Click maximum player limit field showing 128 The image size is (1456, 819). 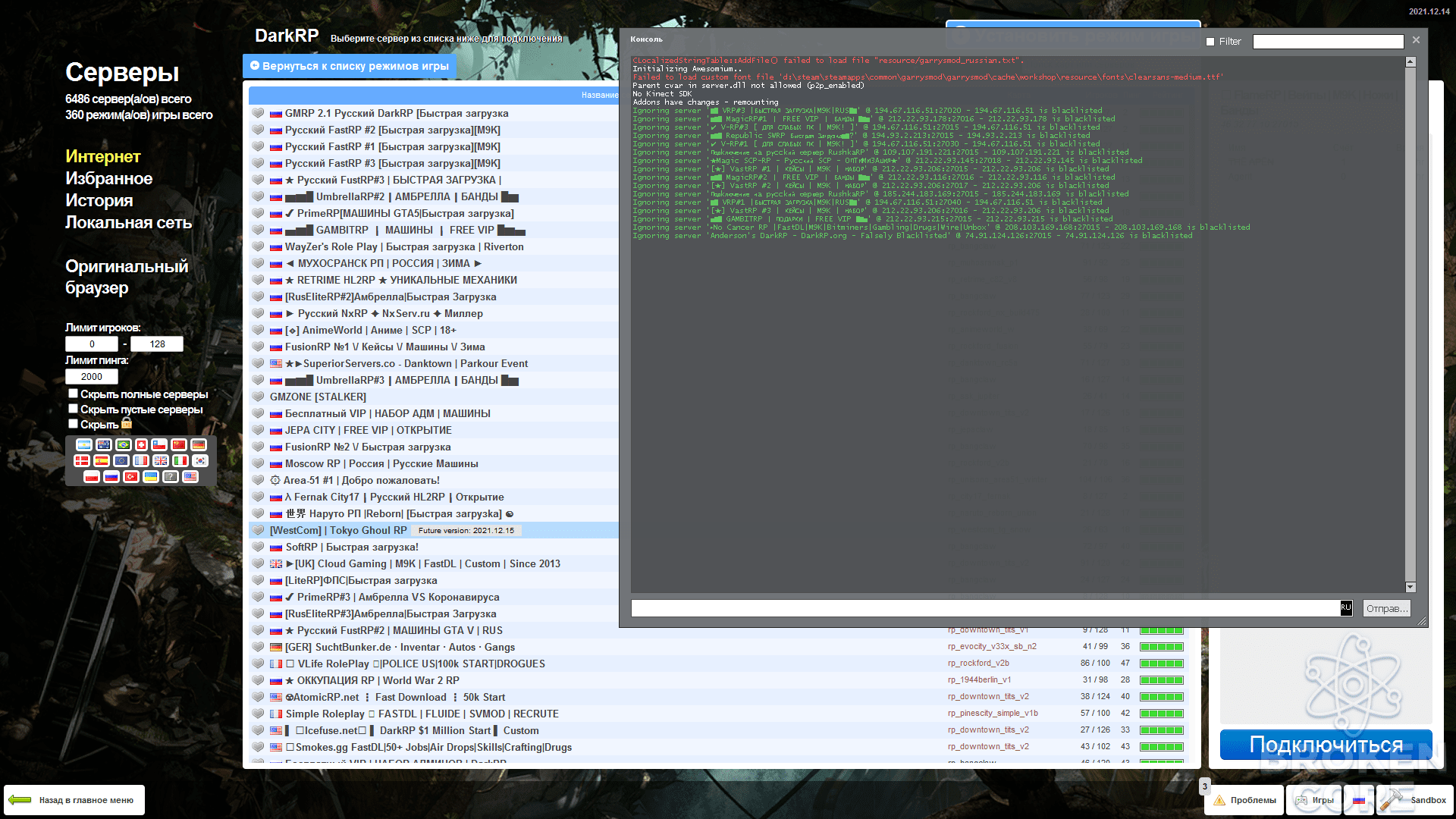[157, 344]
